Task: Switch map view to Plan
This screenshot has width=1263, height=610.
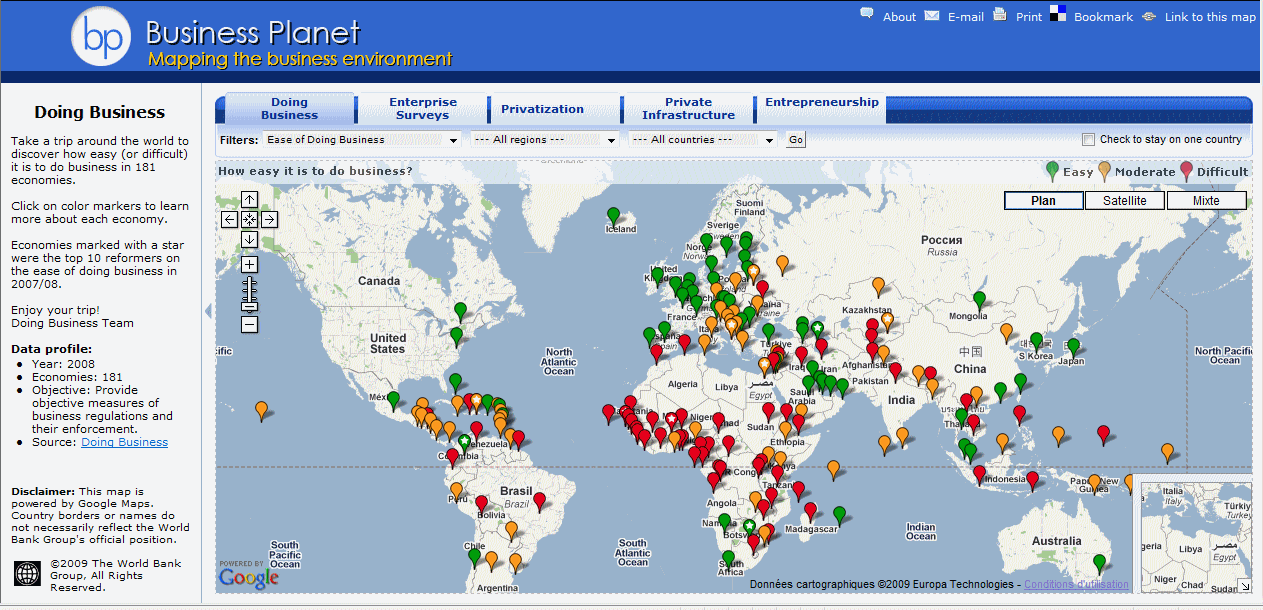Action: (x=1044, y=201)
